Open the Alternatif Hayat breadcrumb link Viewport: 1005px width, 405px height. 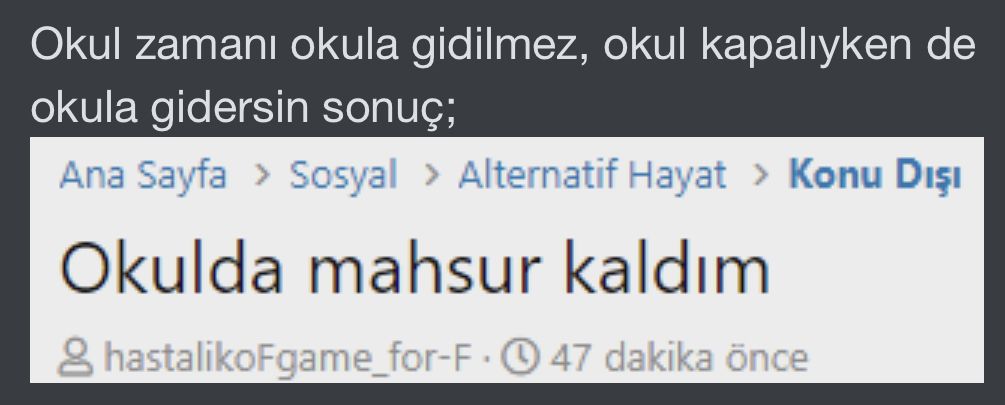(x=592, y=175)
